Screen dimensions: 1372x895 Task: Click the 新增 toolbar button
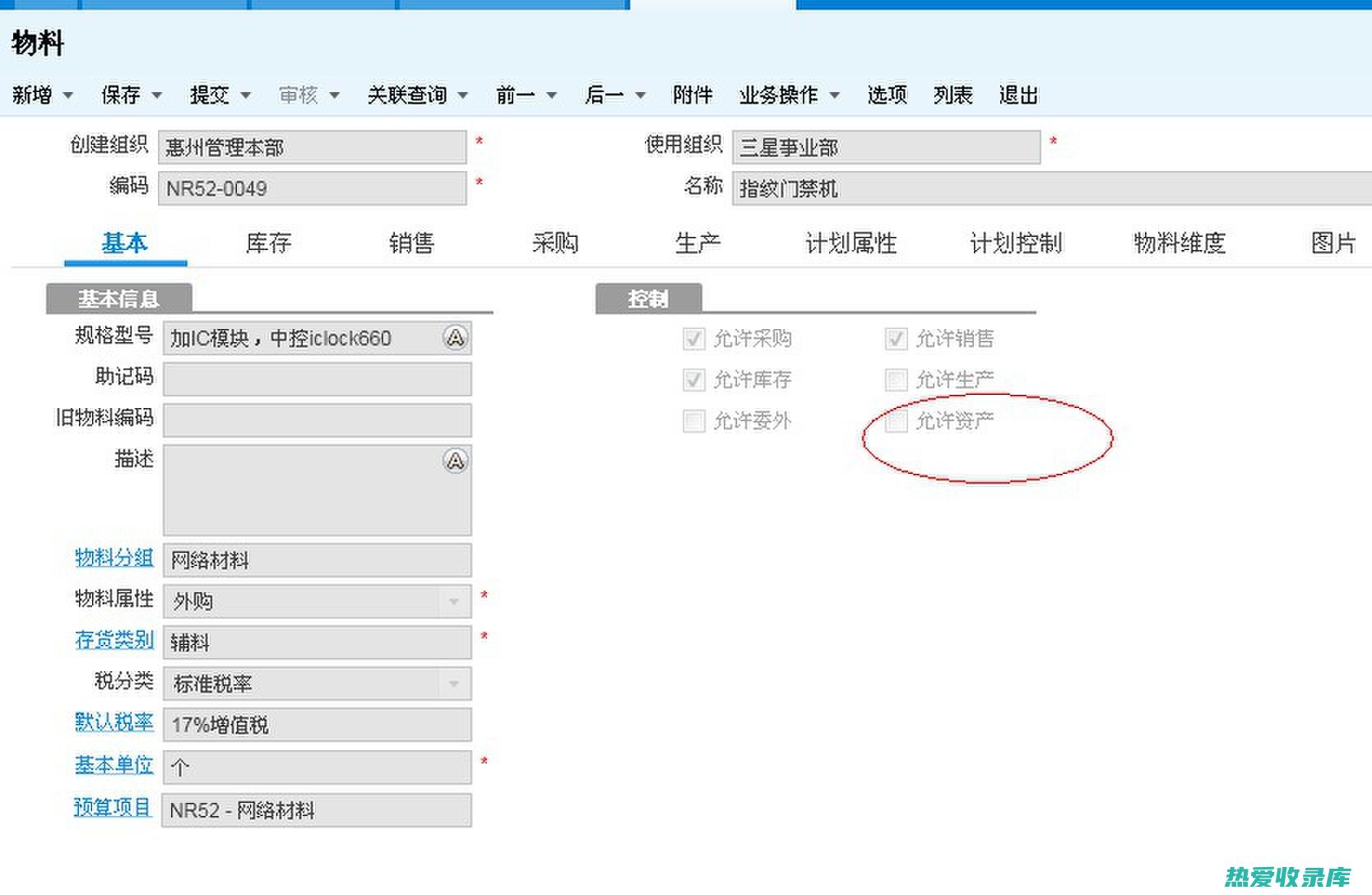pos(32,95)
